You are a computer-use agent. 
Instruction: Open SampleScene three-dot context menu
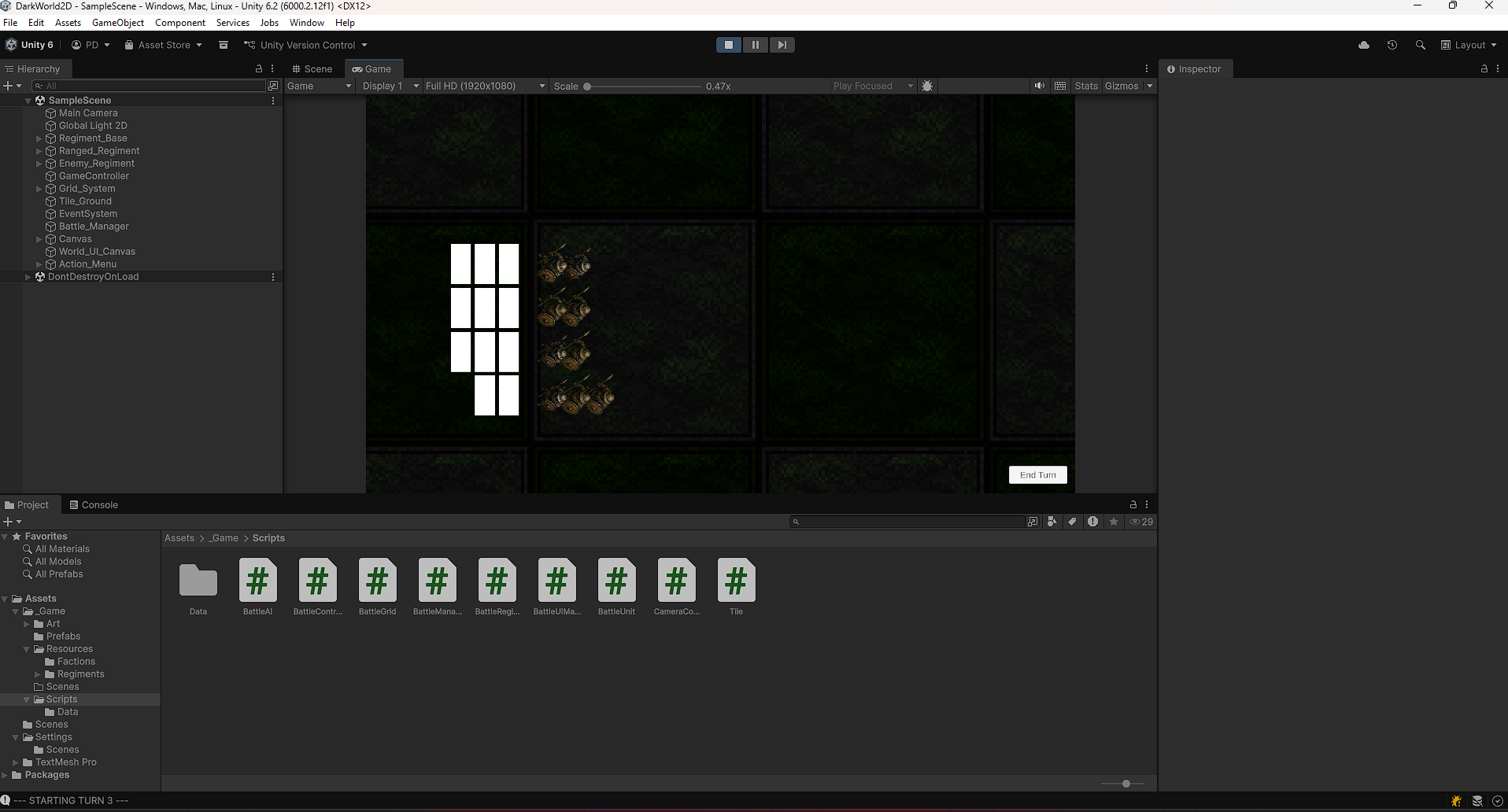click(x=273, y=100)
